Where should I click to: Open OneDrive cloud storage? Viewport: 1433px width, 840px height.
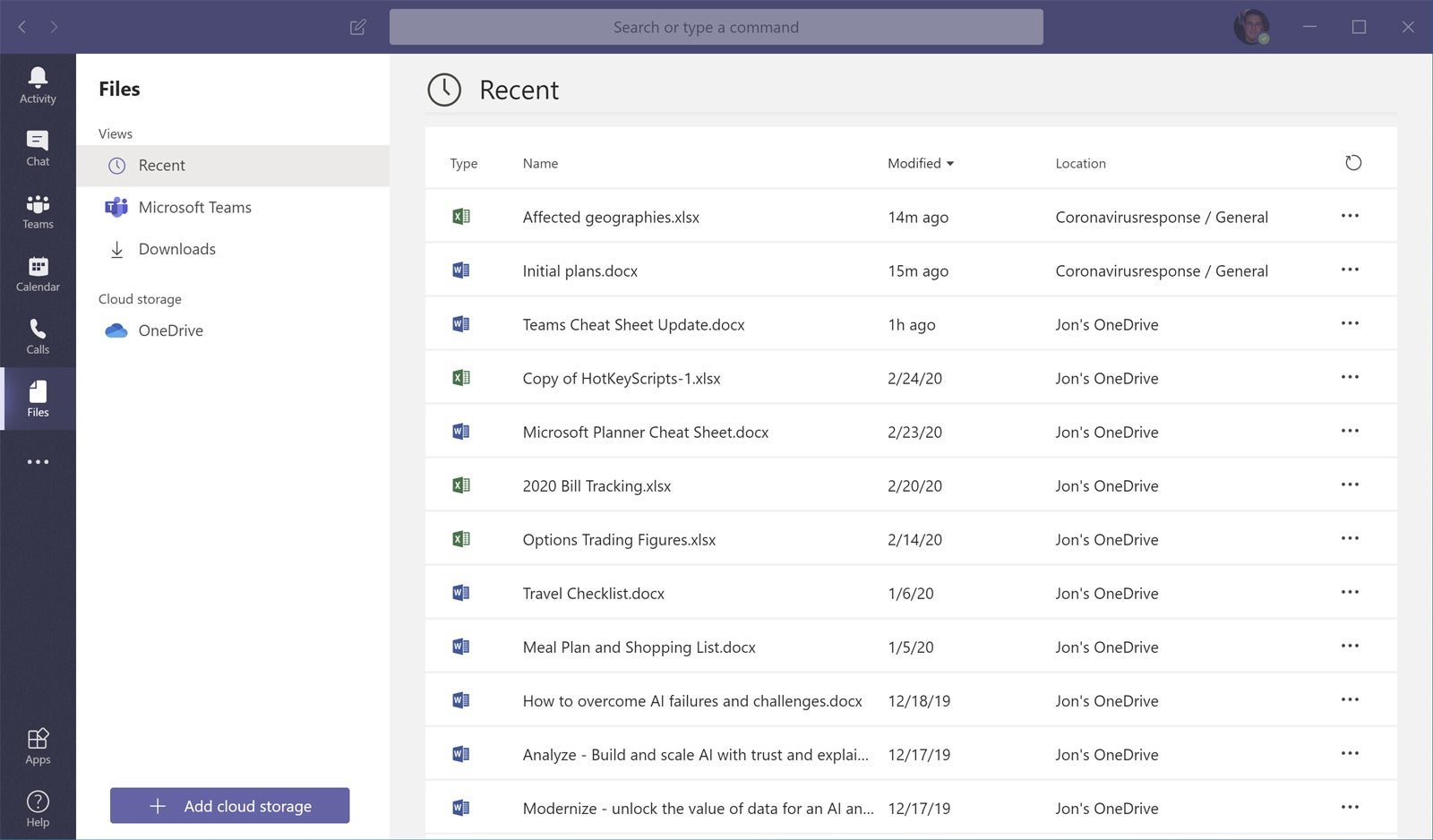click(x=233, y=330)
